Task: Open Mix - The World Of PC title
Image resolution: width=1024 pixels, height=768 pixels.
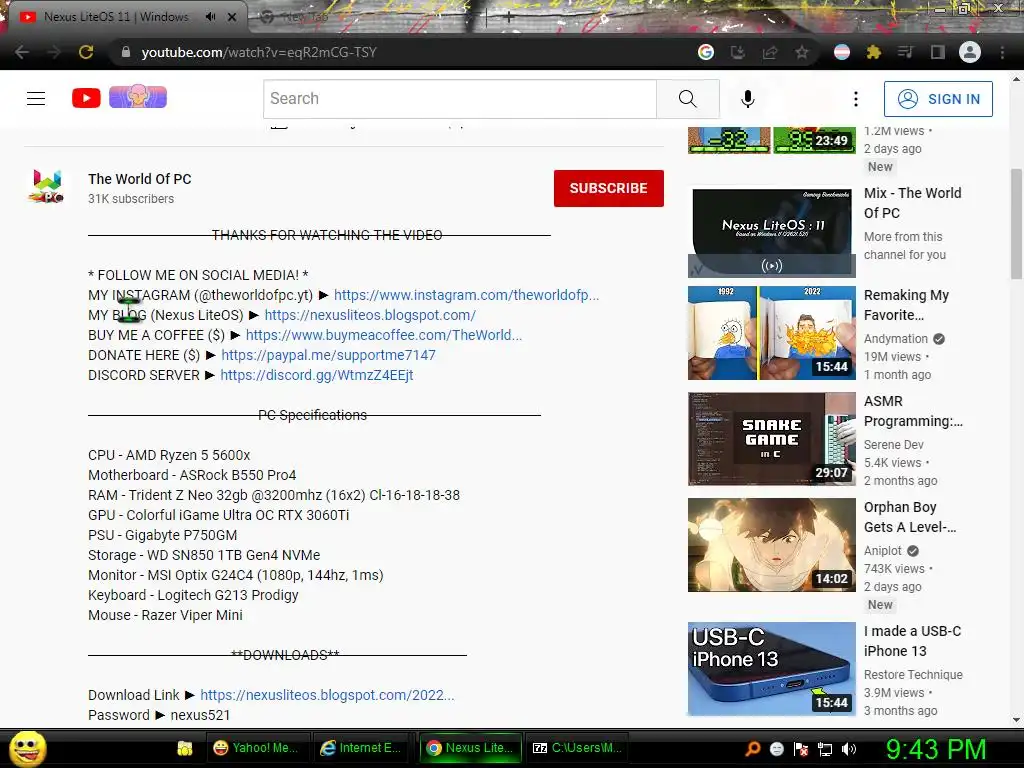Action: click(912, 203)
